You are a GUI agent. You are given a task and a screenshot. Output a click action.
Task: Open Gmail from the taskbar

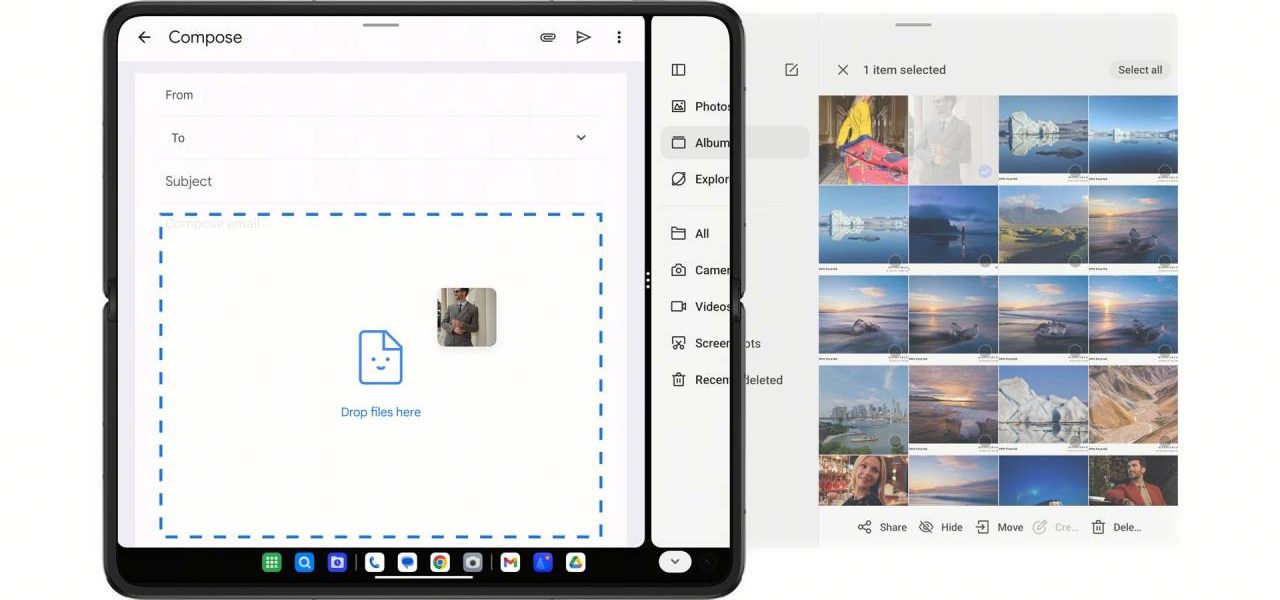pyautogui.click(x=510, y=563)
